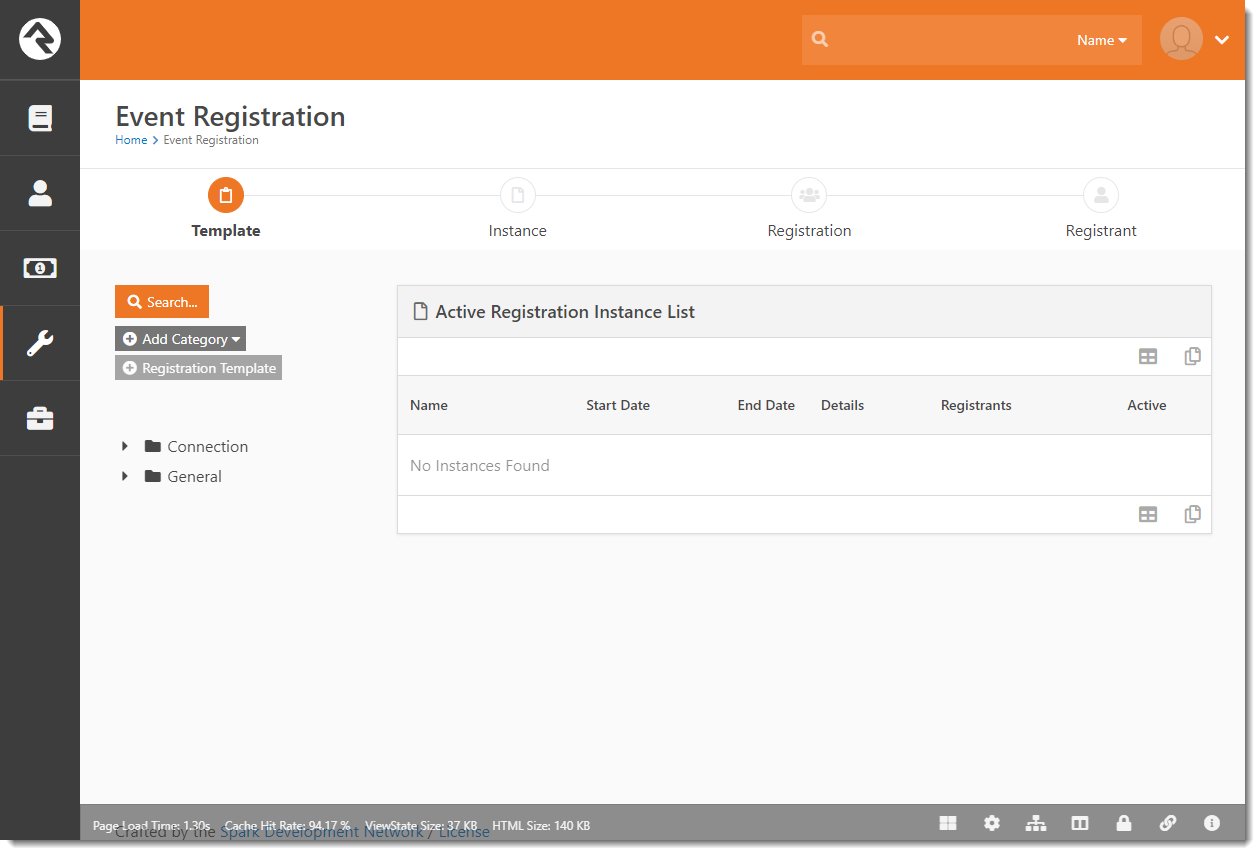Click the Details column header
The height and width of the screenshot is (855, 1260).
click(842, 405)
